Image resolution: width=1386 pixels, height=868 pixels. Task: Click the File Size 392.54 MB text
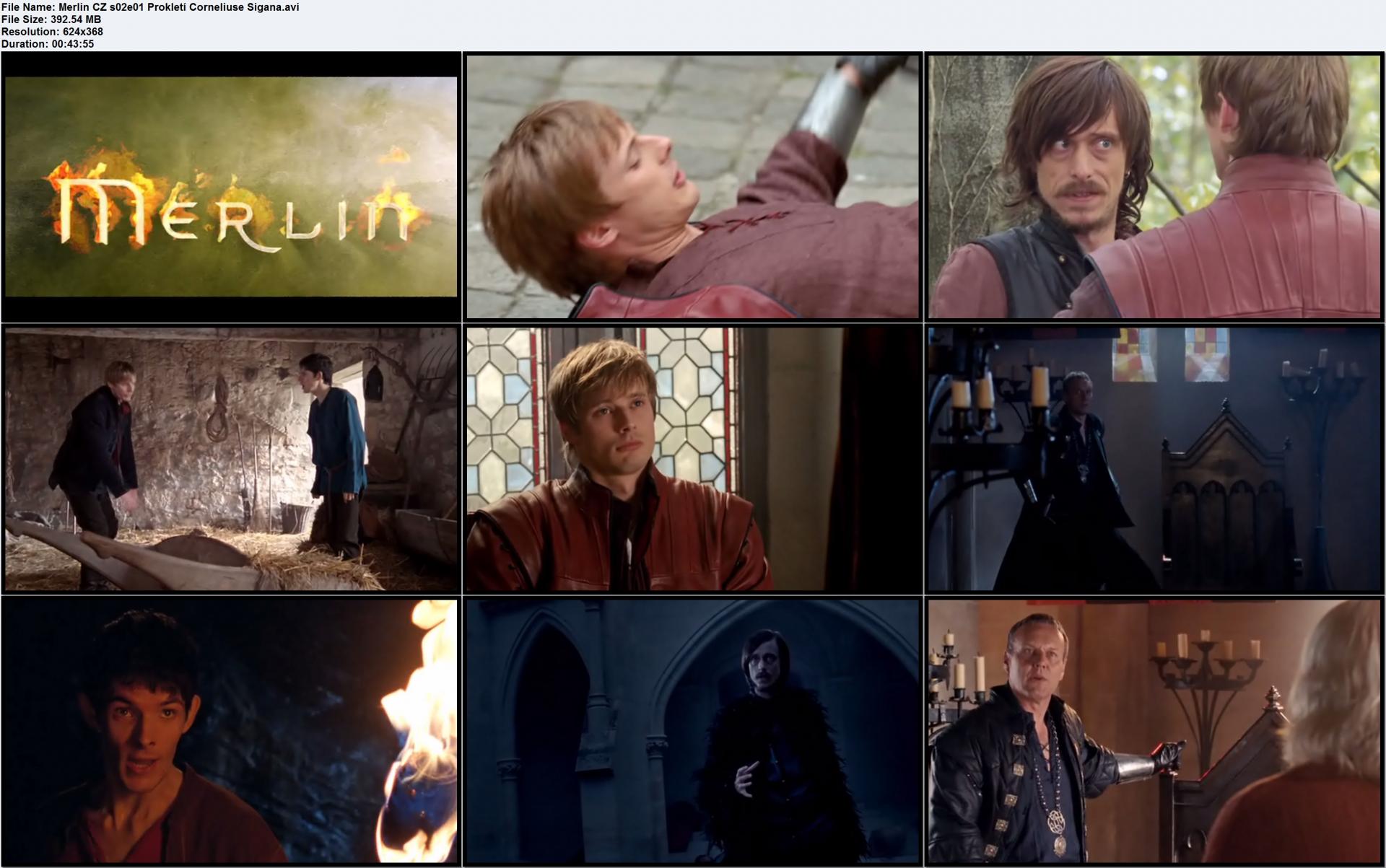click(x=51, y=19)
